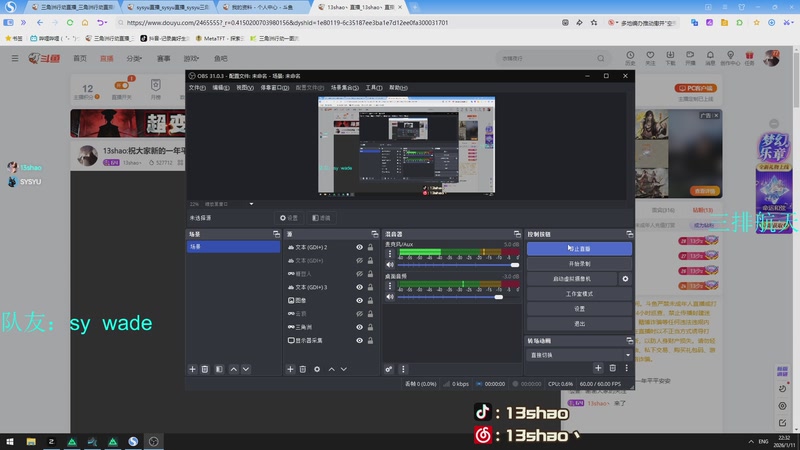Hide the 文本 (GDI+) 2 source
The width and height of the screenshot is (800, 450).
(x=360, y=247)
